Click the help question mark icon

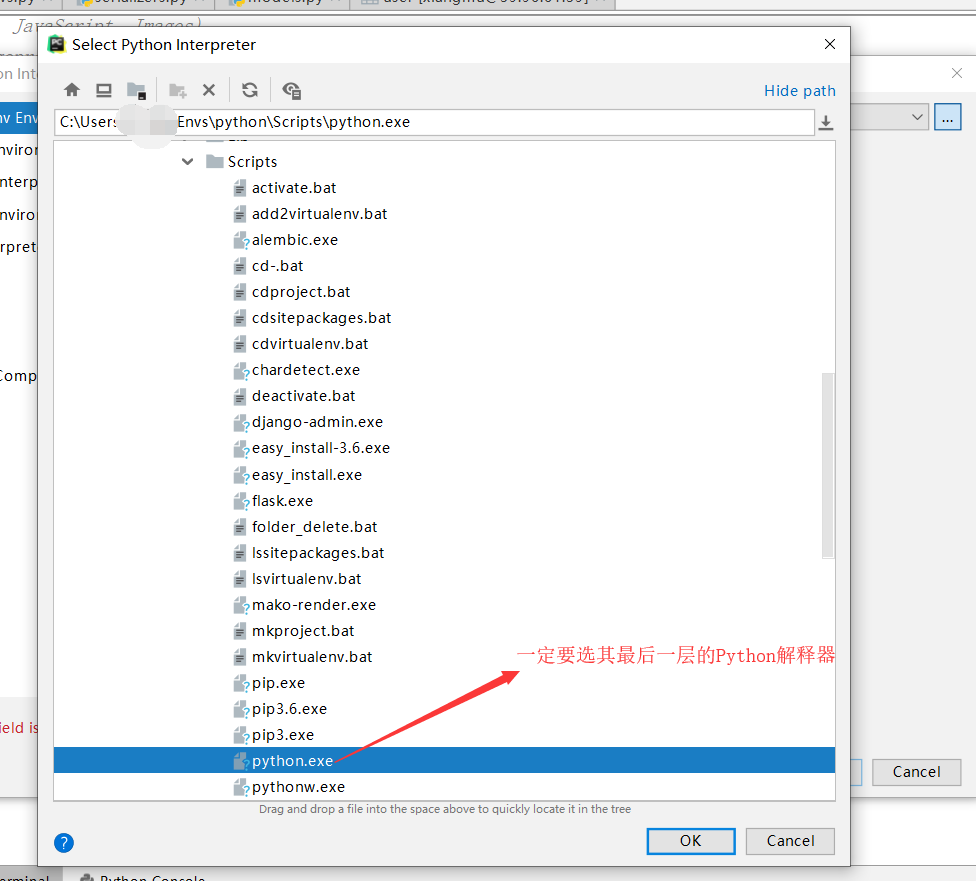(63, 843)
